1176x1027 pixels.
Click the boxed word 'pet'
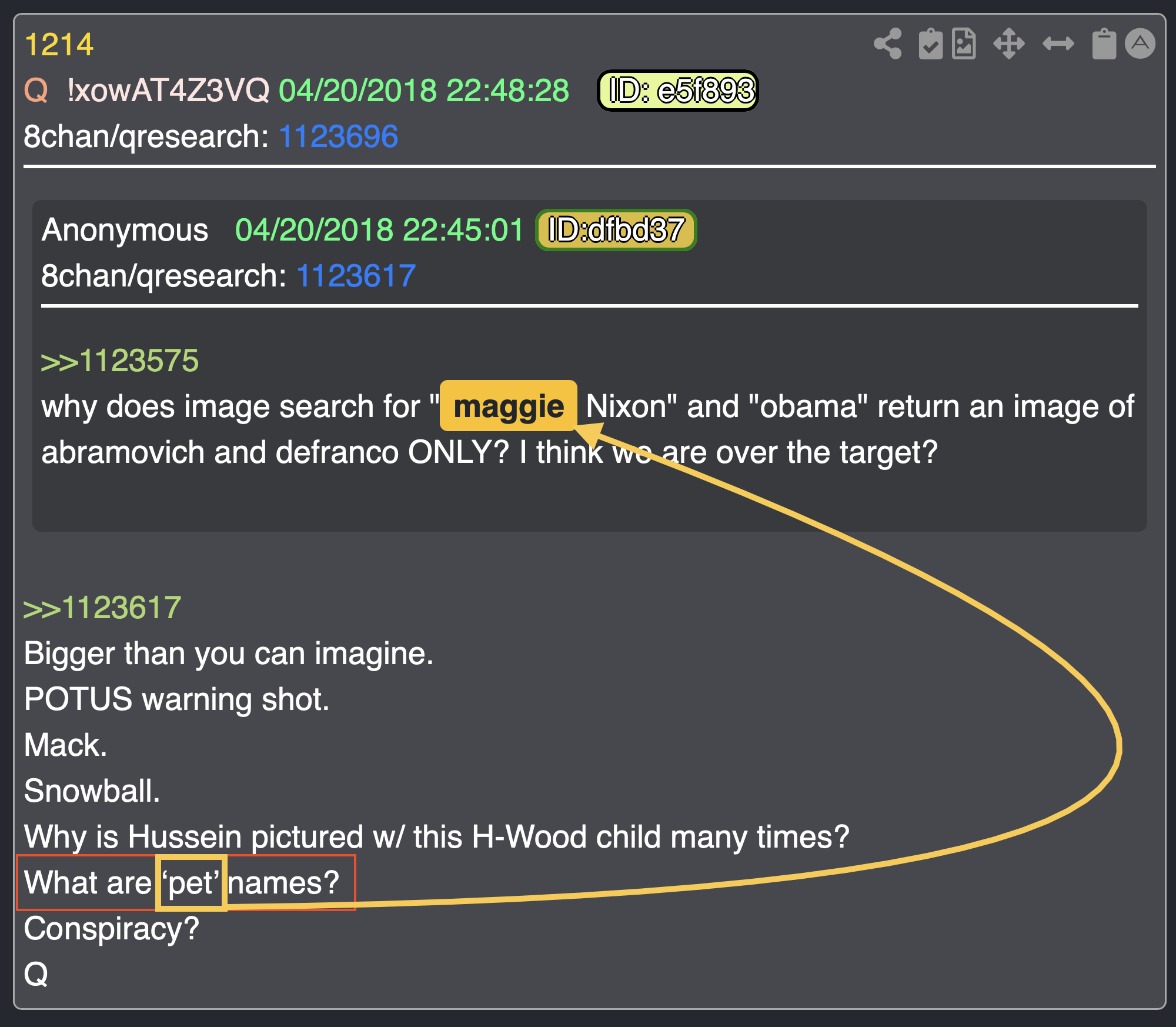tap(191, 883)
